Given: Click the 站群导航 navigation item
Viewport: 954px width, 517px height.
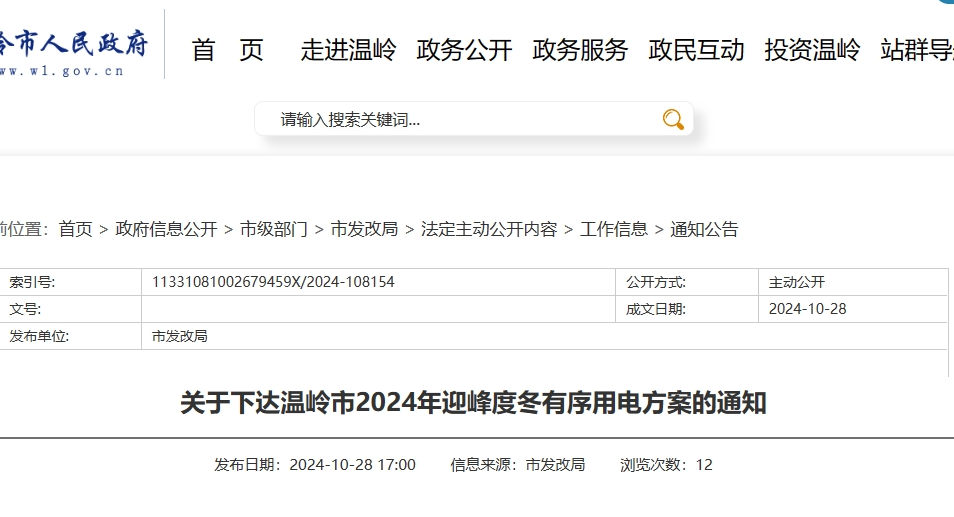Looking at the screenshot, I should pos(916,50).
